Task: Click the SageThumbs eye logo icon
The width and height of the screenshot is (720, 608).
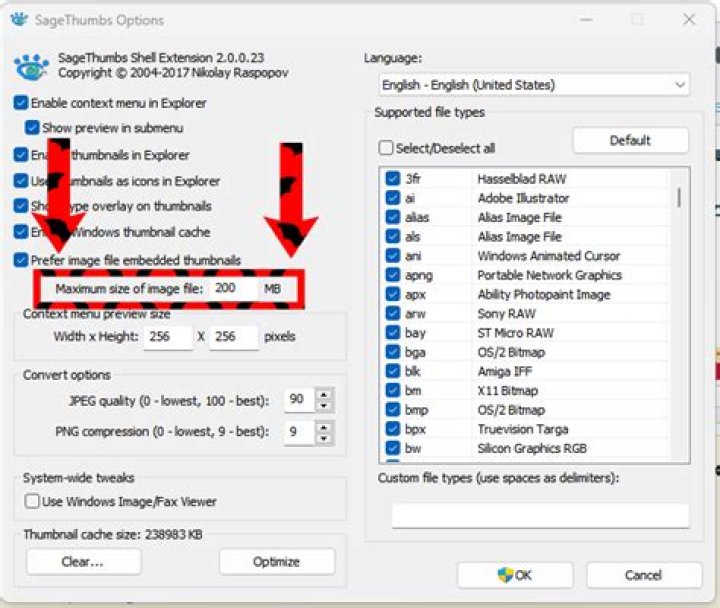Action: 31,67
